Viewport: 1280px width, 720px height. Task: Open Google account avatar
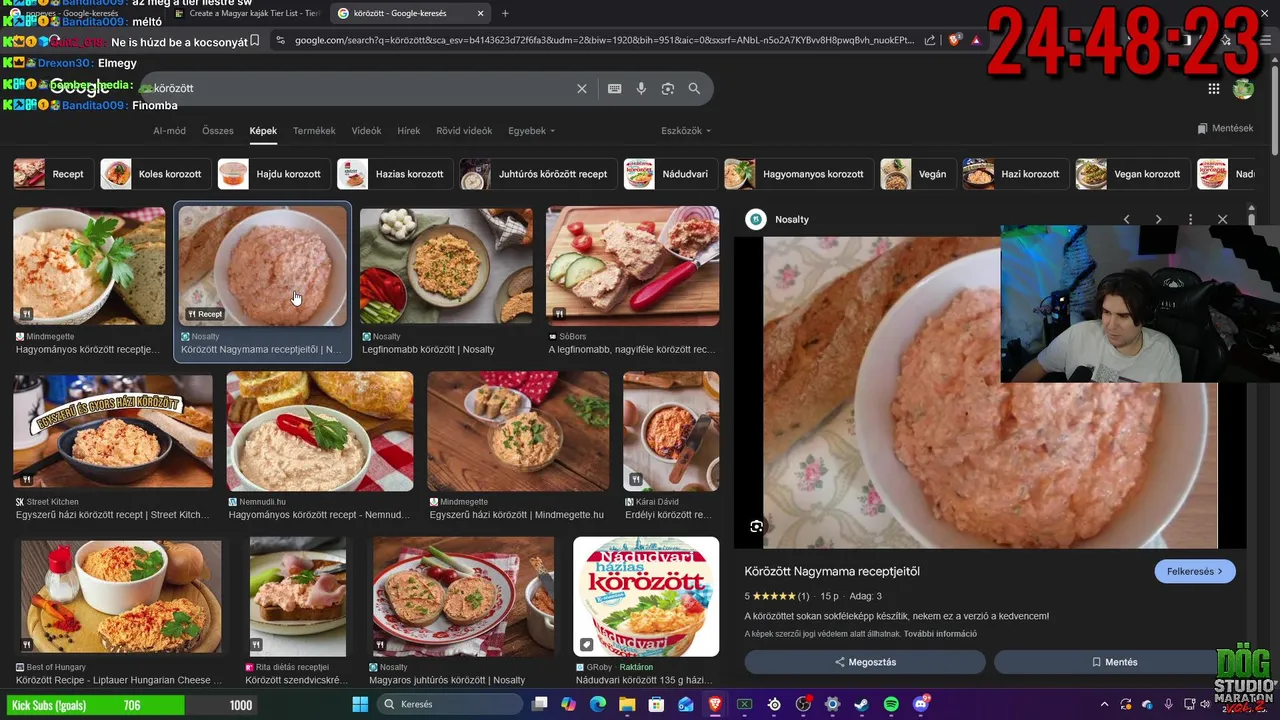tap(1243, 89)
